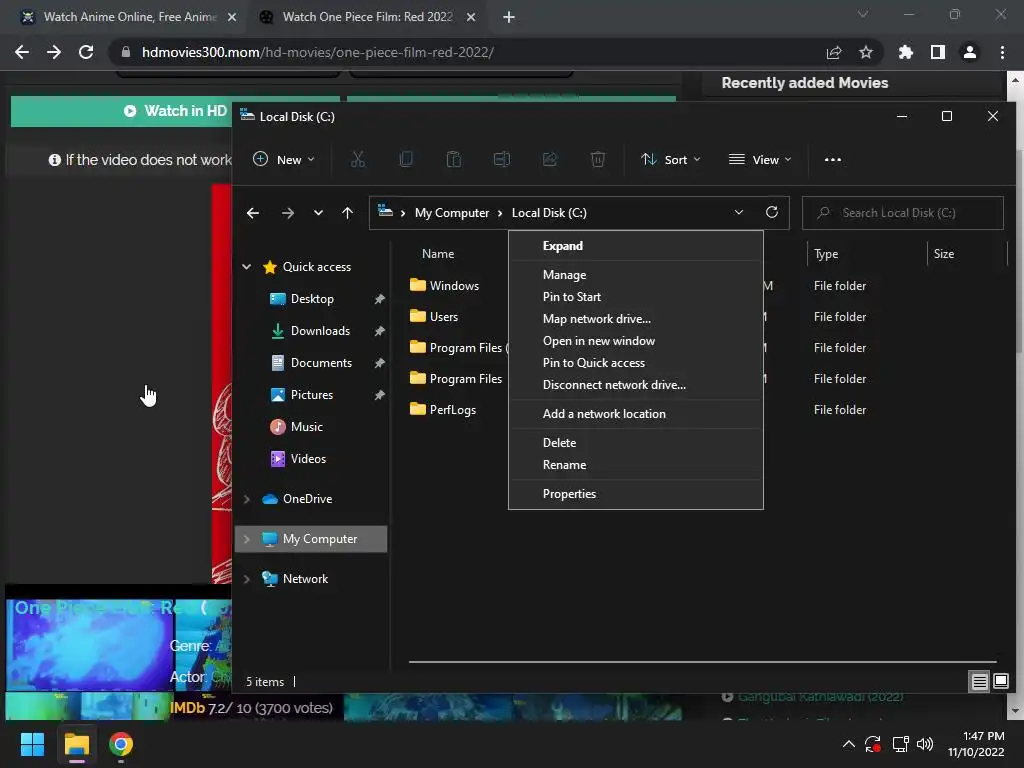This screenshot has height=768, width=1024.
Task: Click the Chrome address bar URL
Action: point(317,52)
